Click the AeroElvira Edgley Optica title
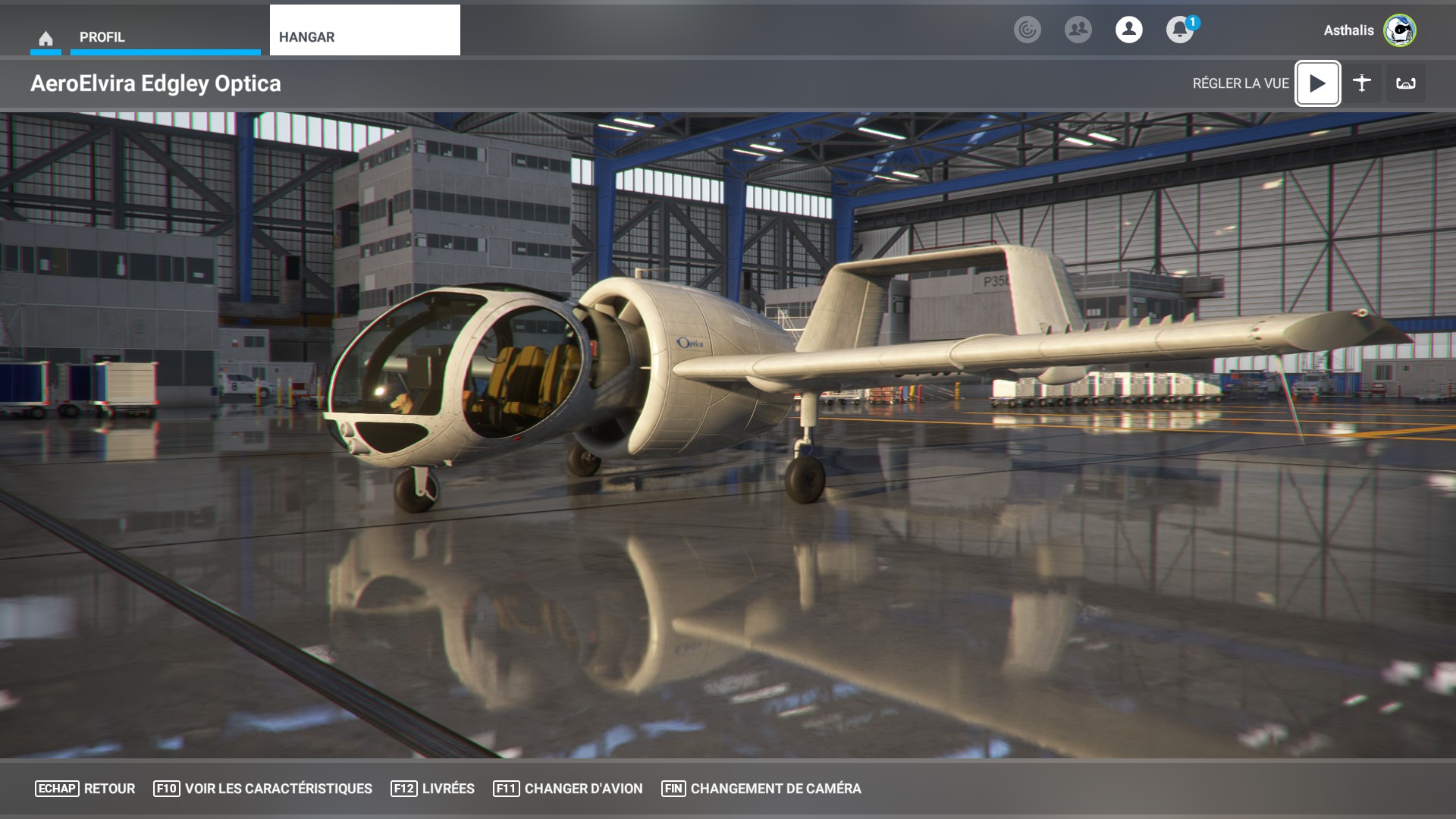The width and height of the screenshot is (1456, 819). (x=155, y=83)
